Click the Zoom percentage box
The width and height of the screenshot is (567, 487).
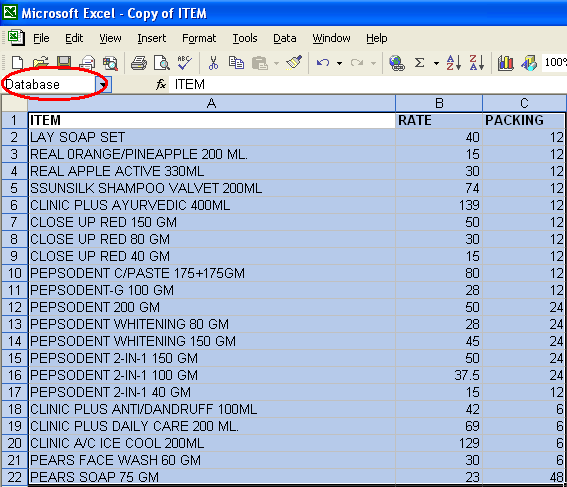click(x=554, y=63)
